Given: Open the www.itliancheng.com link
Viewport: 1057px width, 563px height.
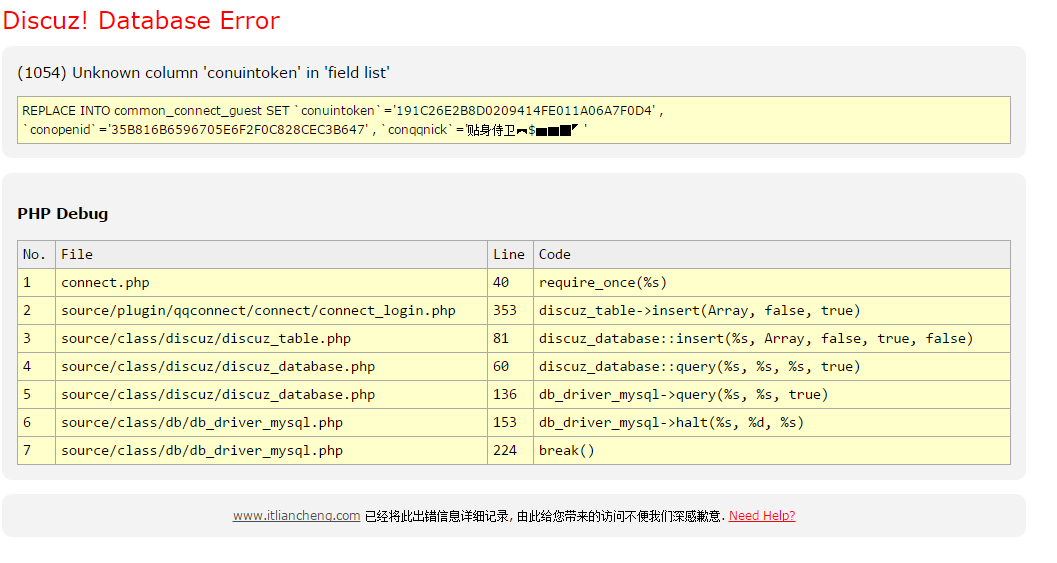Looking at the screenshot, I should click(x=296, y=516).
